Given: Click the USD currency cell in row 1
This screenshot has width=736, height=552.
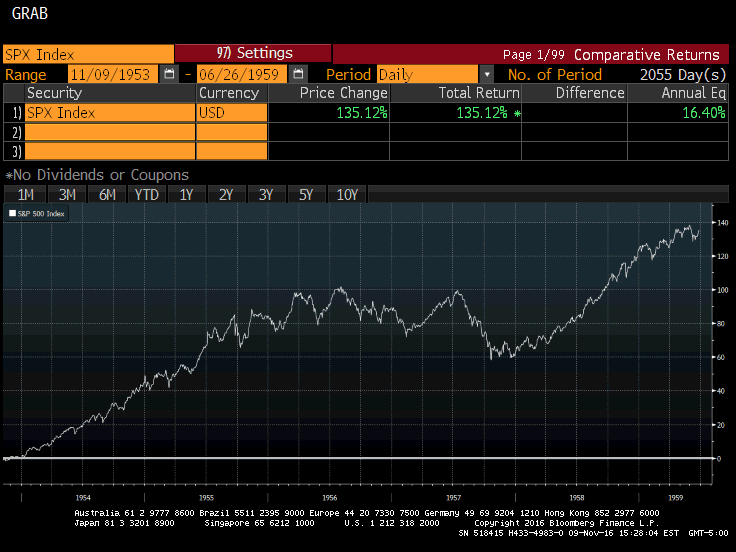Looking at the screenshot, I should pos(232,113).
